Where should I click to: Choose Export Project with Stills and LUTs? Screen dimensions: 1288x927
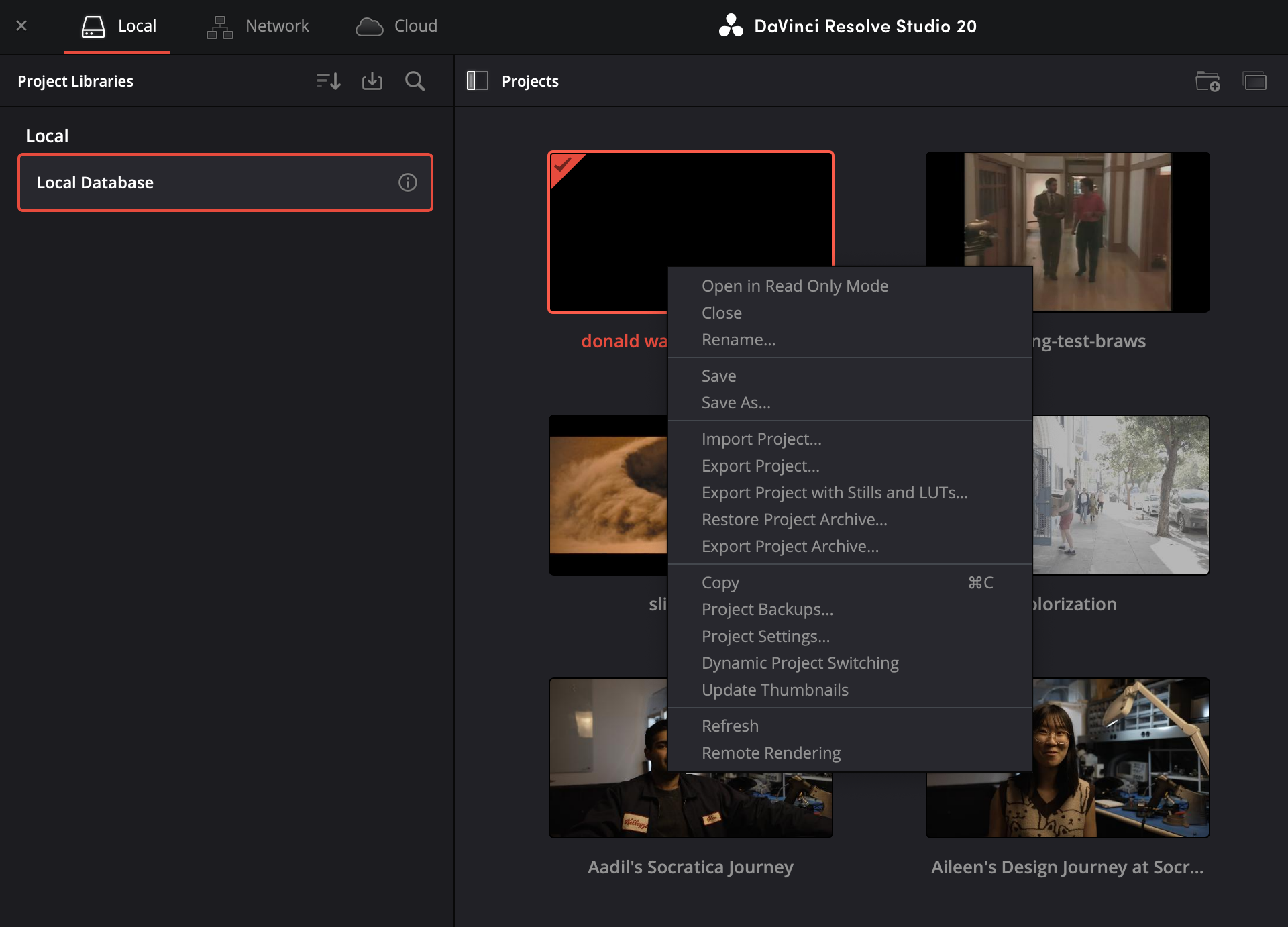tap(835, 492)
